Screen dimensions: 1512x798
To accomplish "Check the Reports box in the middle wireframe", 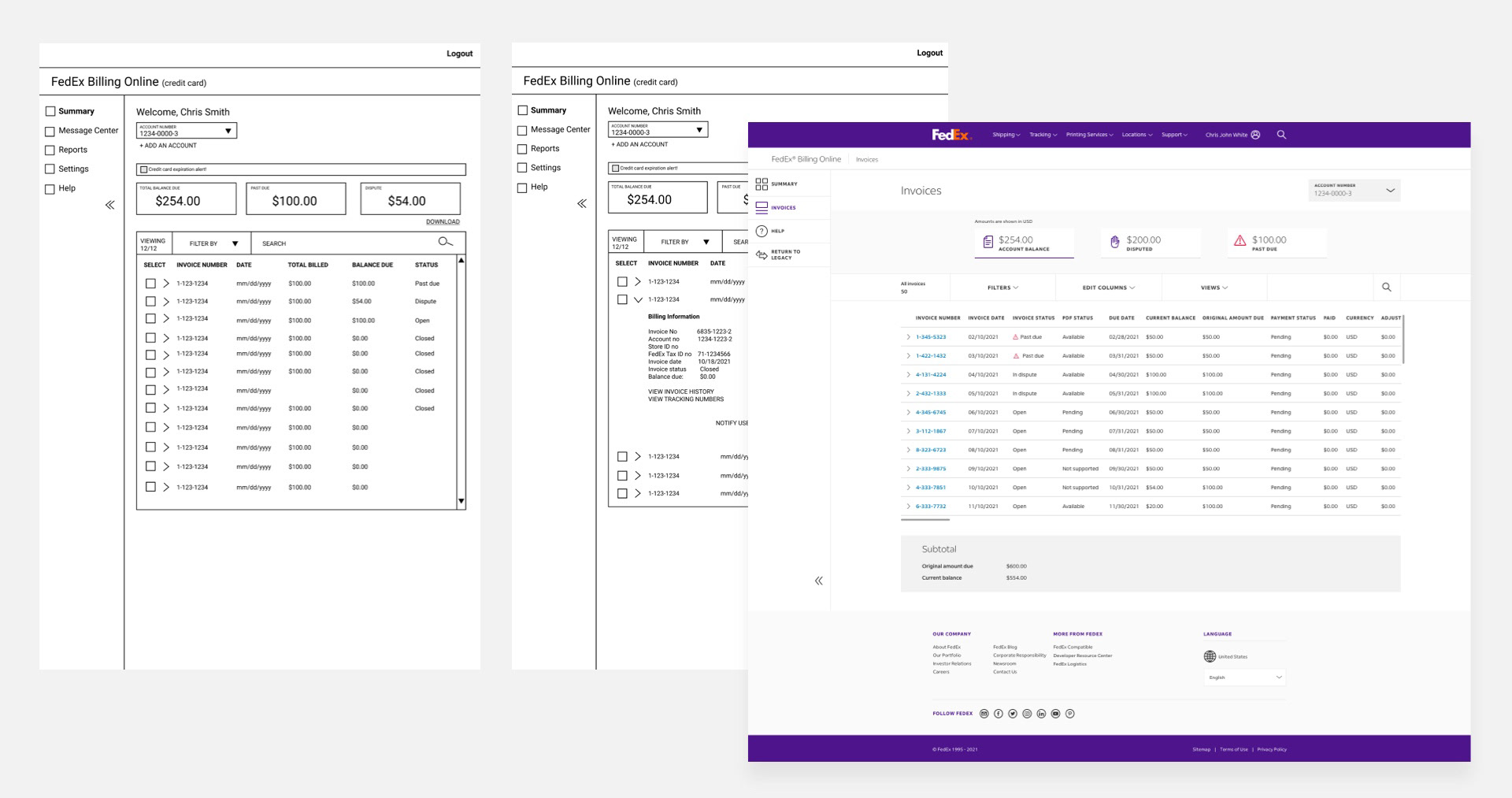I will pyautogui.click(x=522, y=149).
